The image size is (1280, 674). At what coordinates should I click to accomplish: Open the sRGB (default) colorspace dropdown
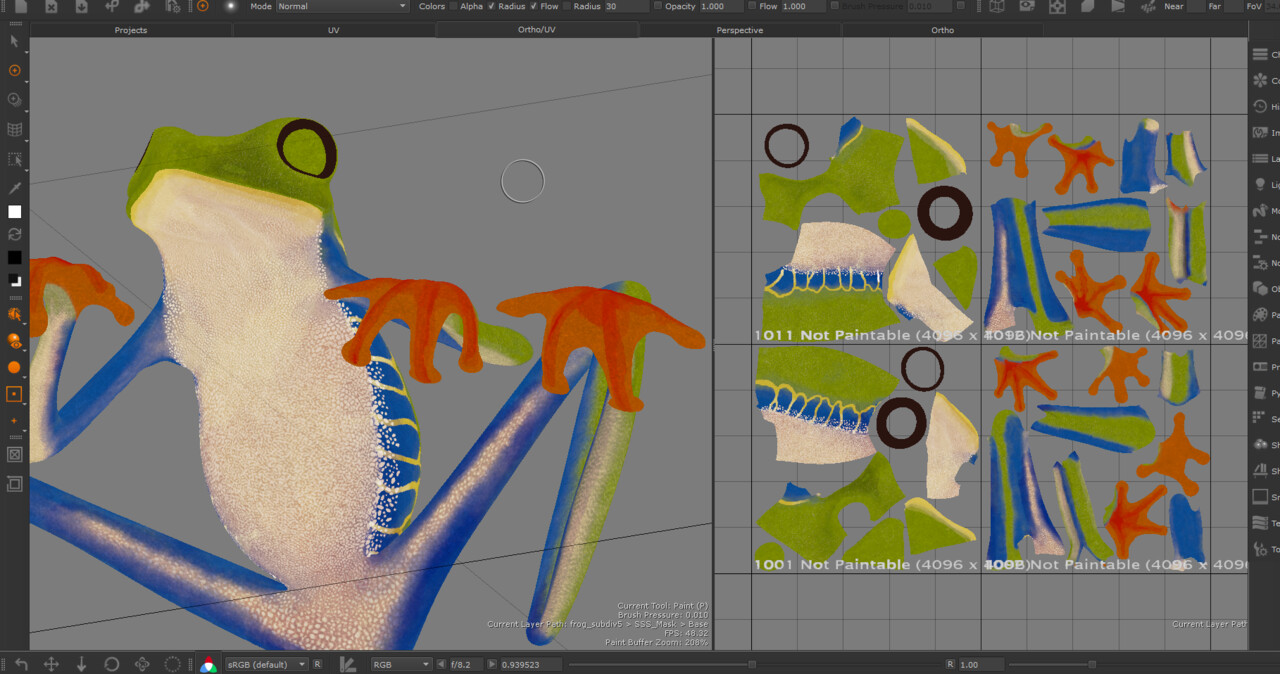(267, 664)
